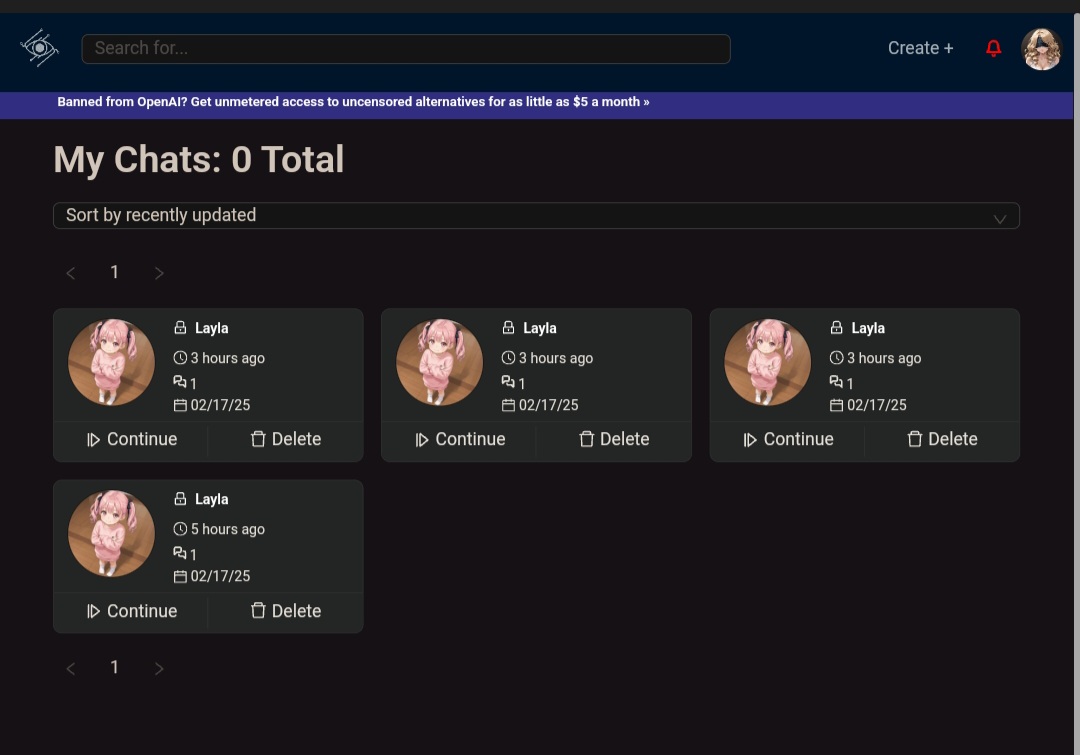Select page 1 in the top pagination

point(114,273)
